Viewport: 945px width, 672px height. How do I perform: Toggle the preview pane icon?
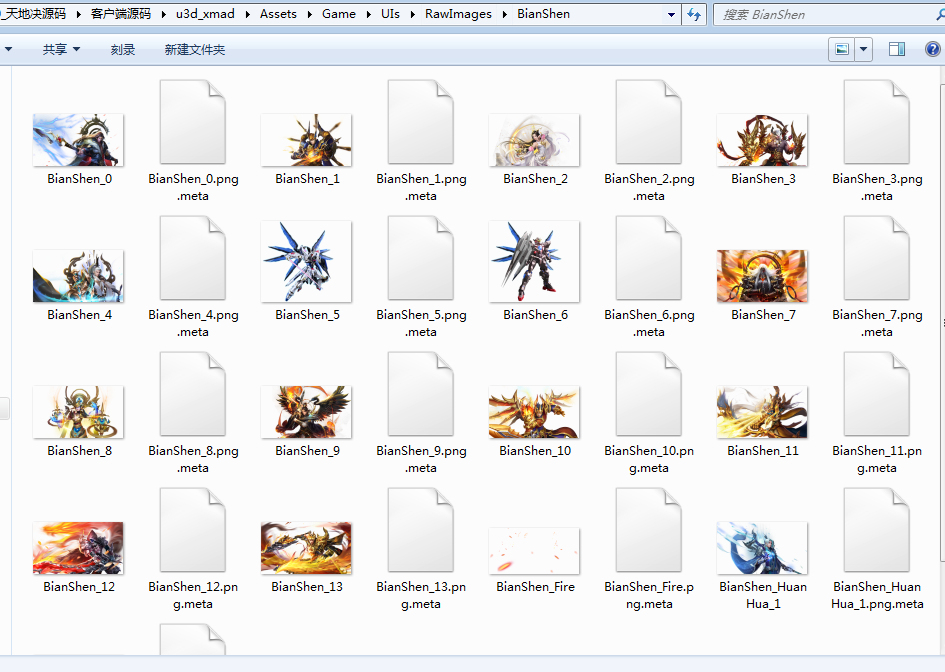pyautogui.click(x=897, y=49)
